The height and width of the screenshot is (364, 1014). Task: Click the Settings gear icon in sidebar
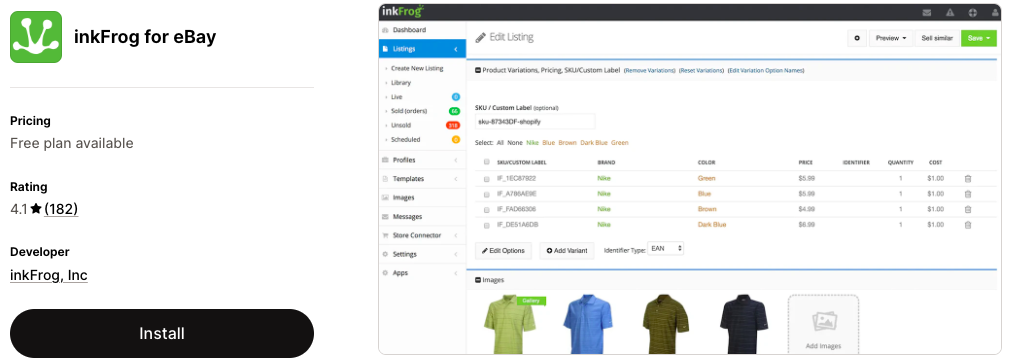tap(385, 254)
